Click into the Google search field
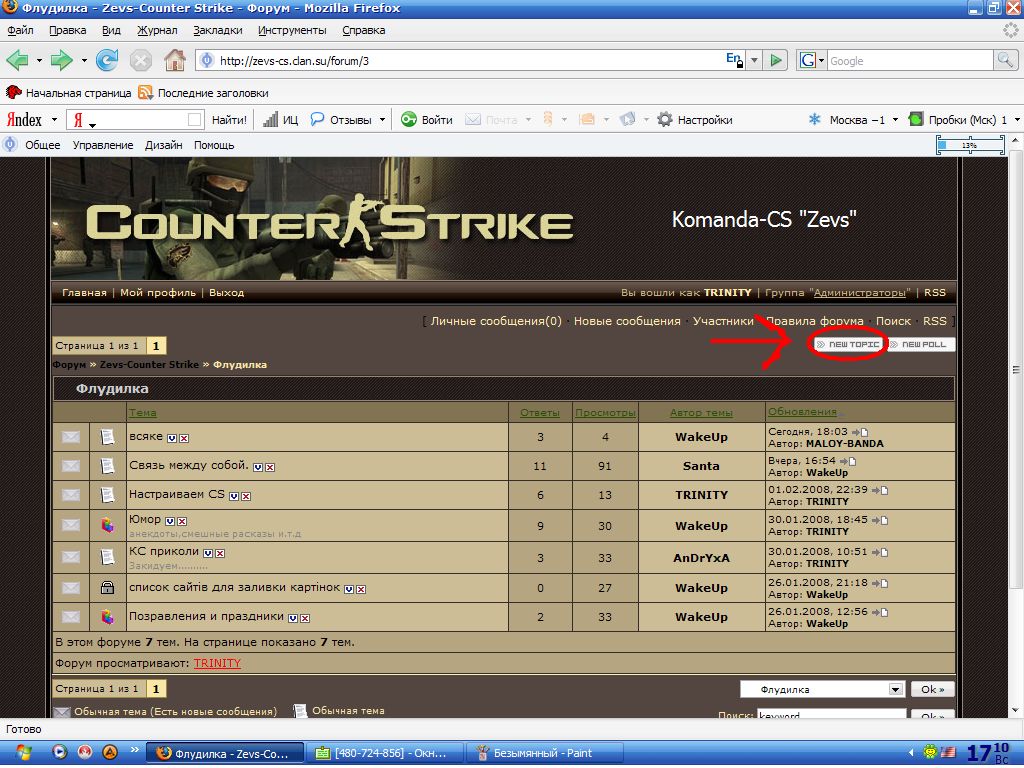This screenshot has width=1024, height=768. click(x=910, y=61)
